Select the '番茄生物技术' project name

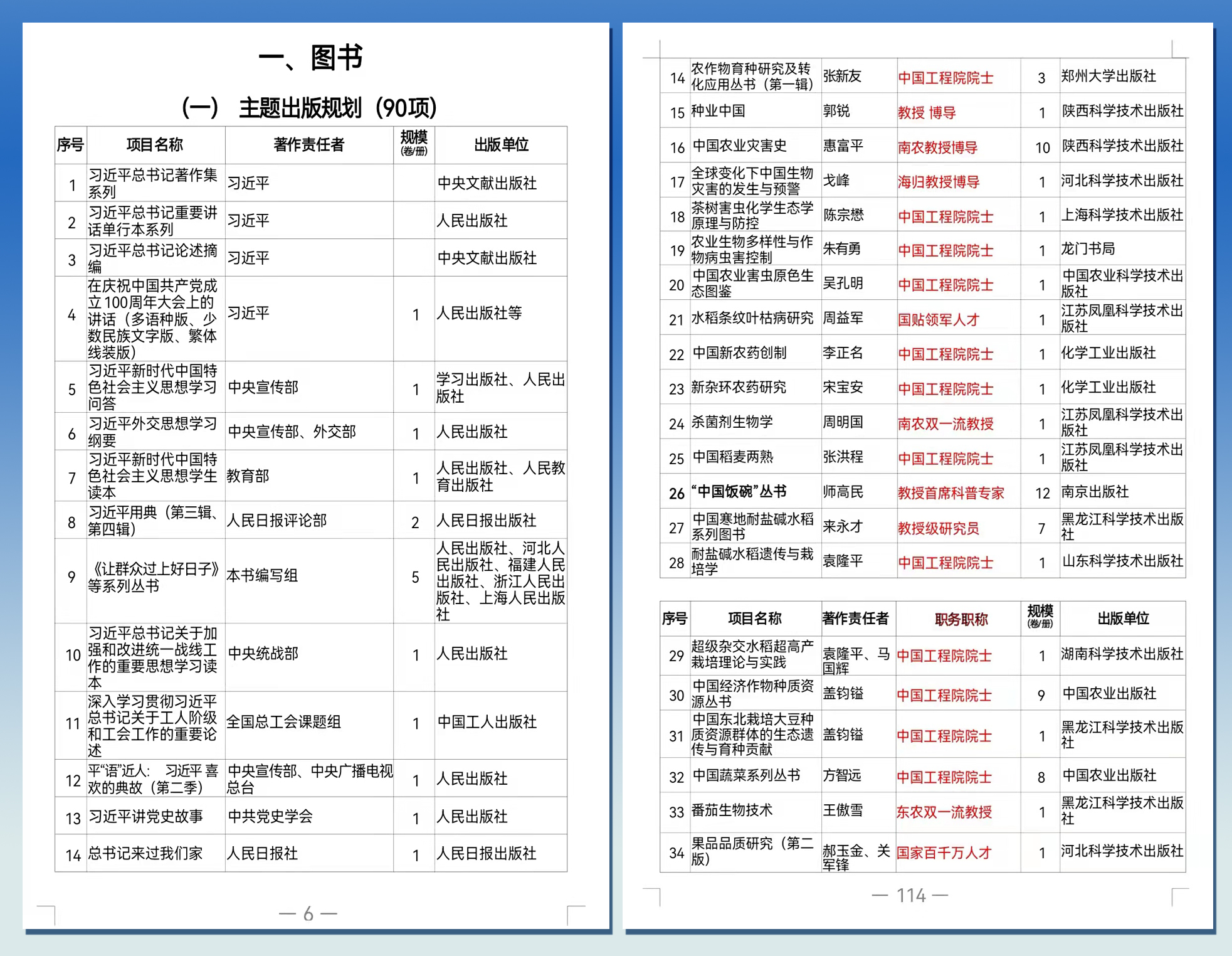click(732, 810)
